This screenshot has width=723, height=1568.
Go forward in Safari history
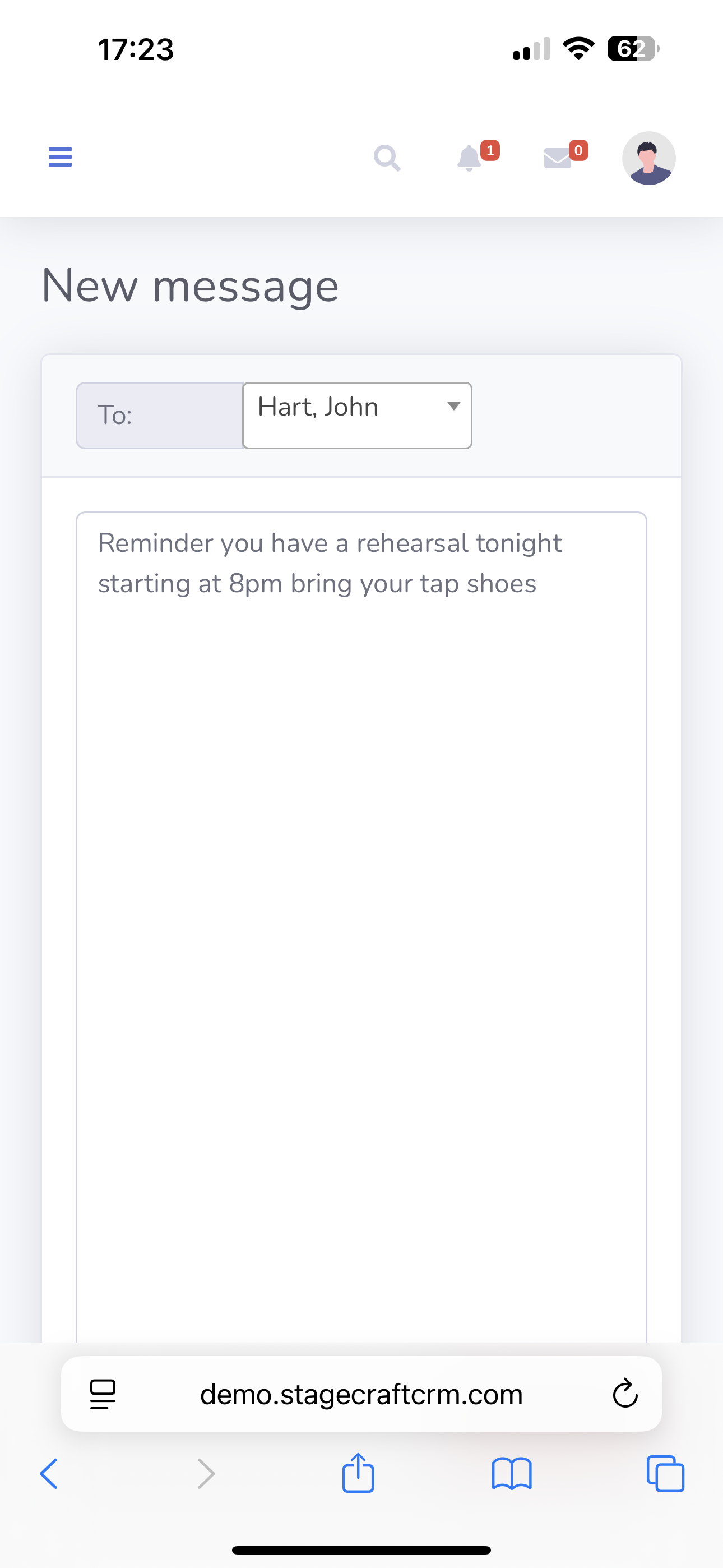pyautogui.click(x=206, y=1474)
